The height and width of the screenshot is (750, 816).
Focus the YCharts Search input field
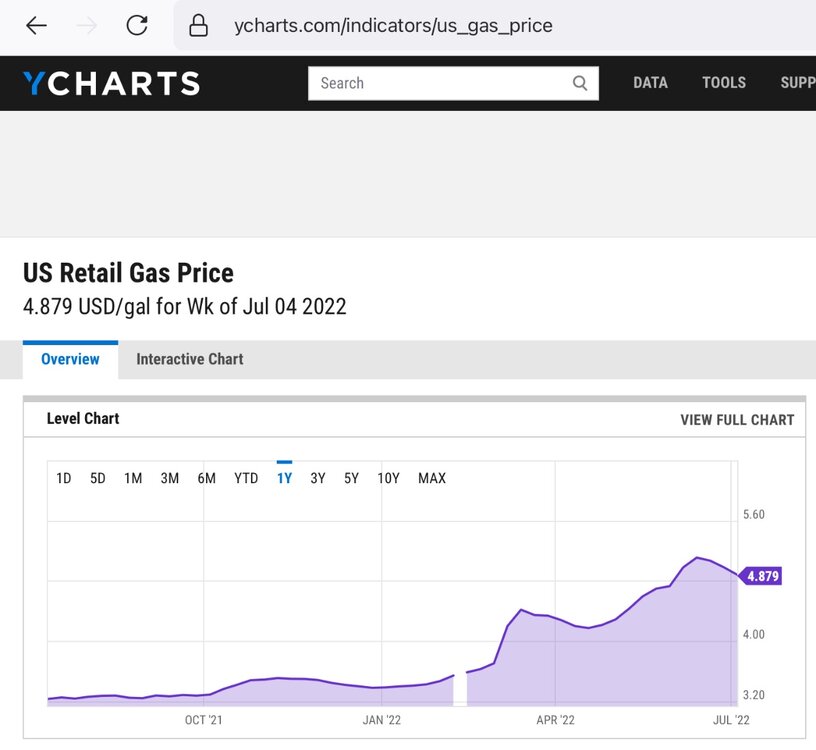click(440, 83)
